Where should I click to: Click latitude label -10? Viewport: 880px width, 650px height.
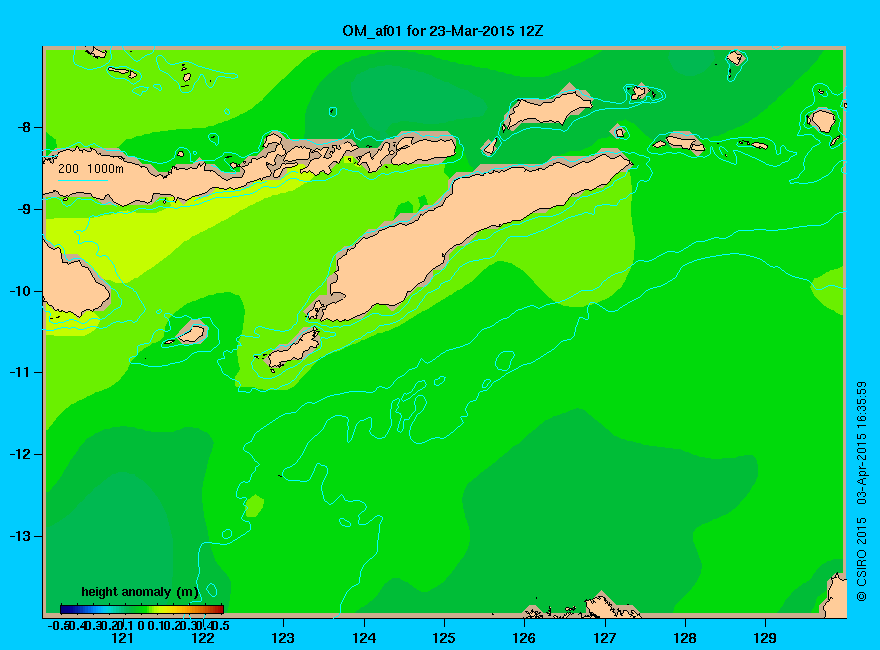pos(20,291)
